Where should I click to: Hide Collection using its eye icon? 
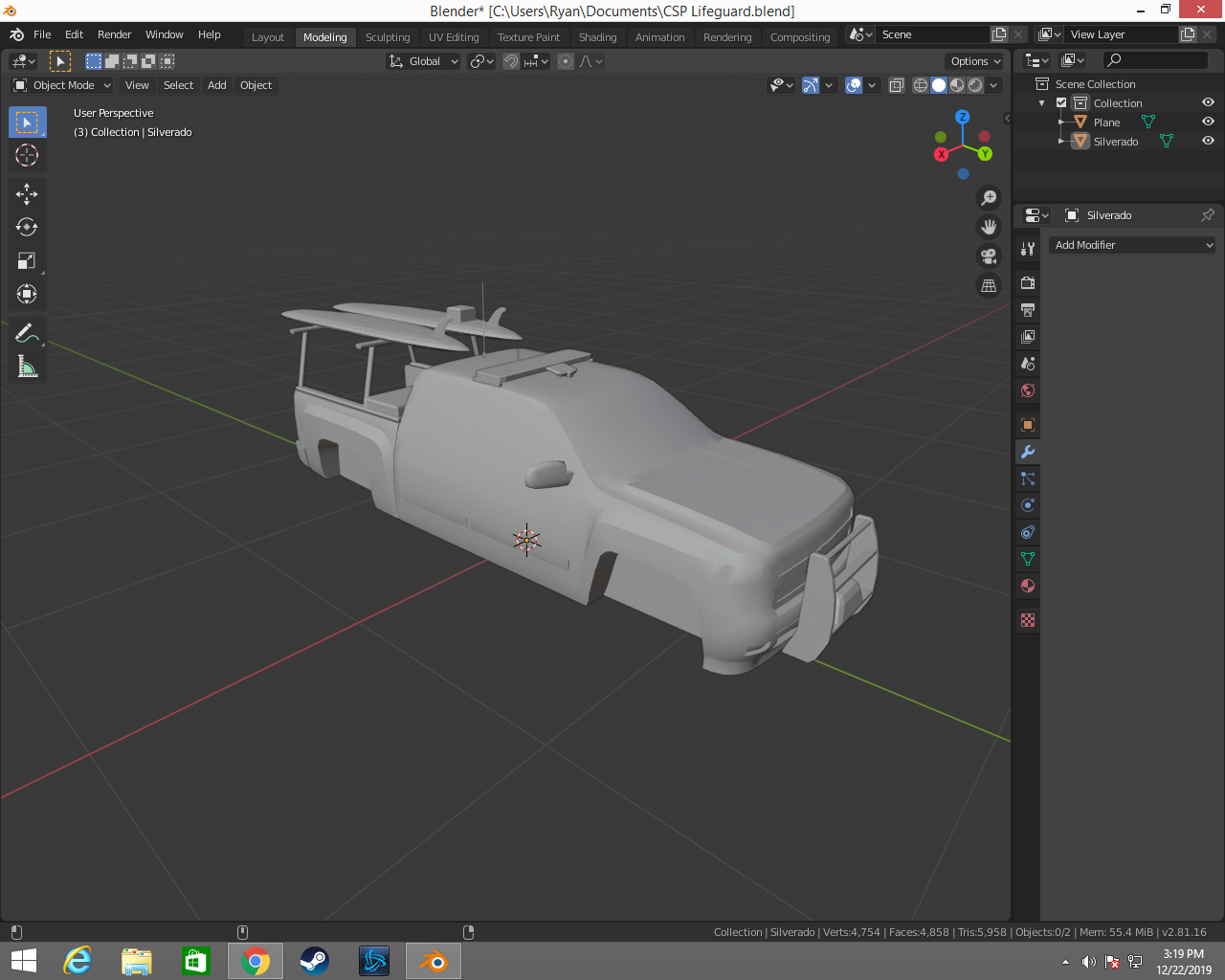1208,102
